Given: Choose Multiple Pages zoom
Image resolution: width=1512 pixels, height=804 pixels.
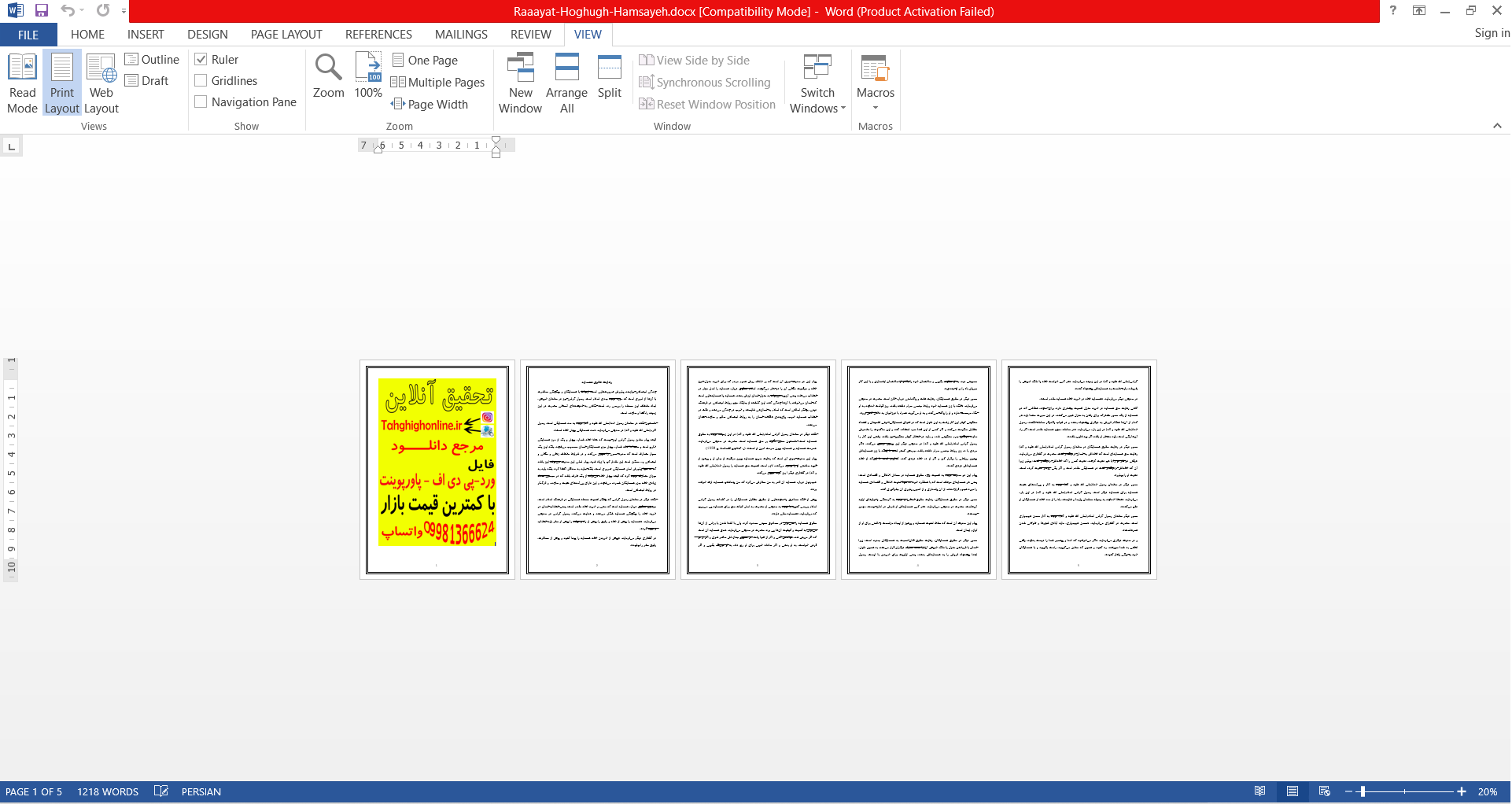Looking at the screenshot, I should tap(438, 83).
